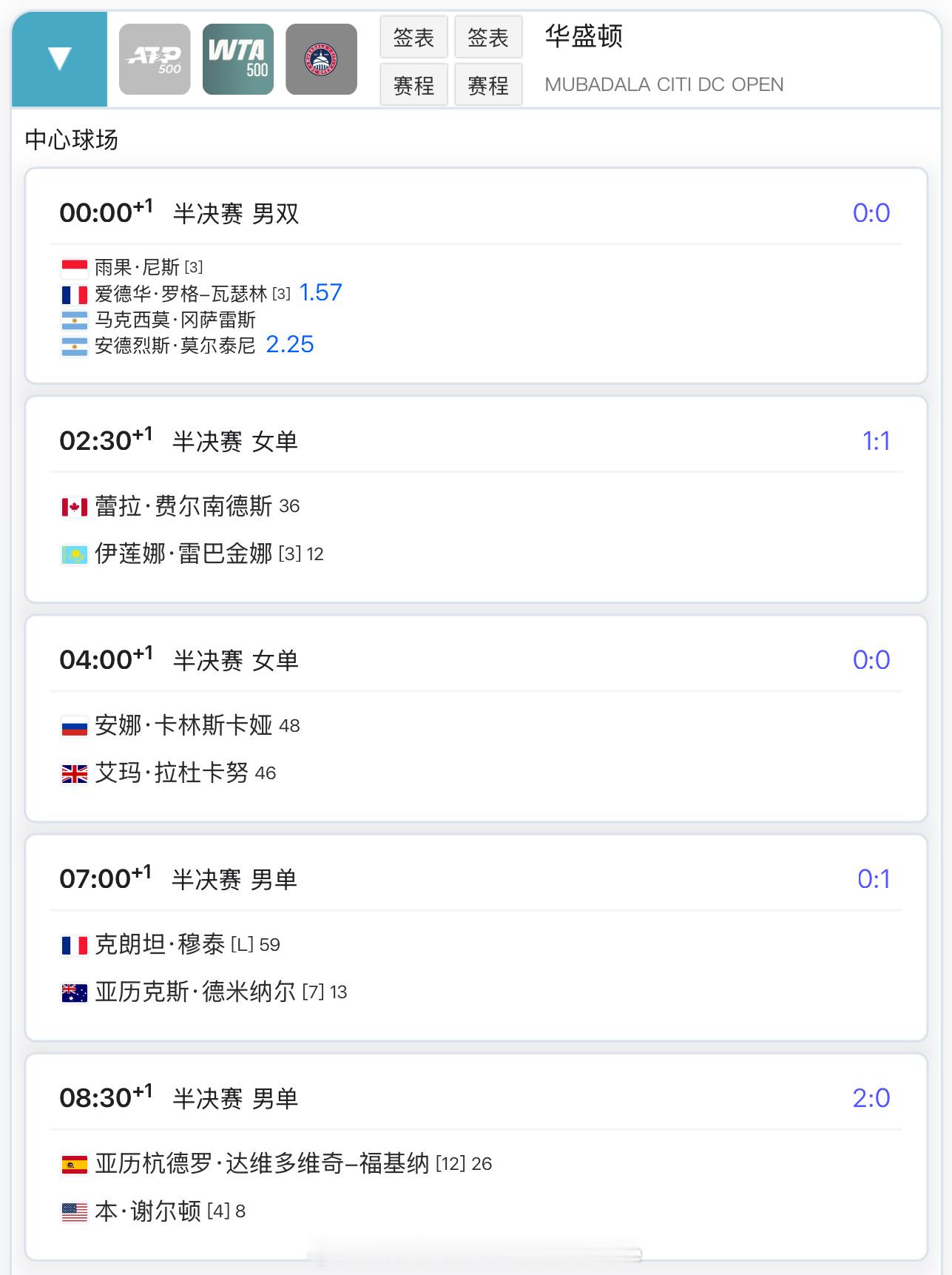Open the first 签表 draw button
The height and width of the screenshot is (1275, 952).
click(413, 37)
